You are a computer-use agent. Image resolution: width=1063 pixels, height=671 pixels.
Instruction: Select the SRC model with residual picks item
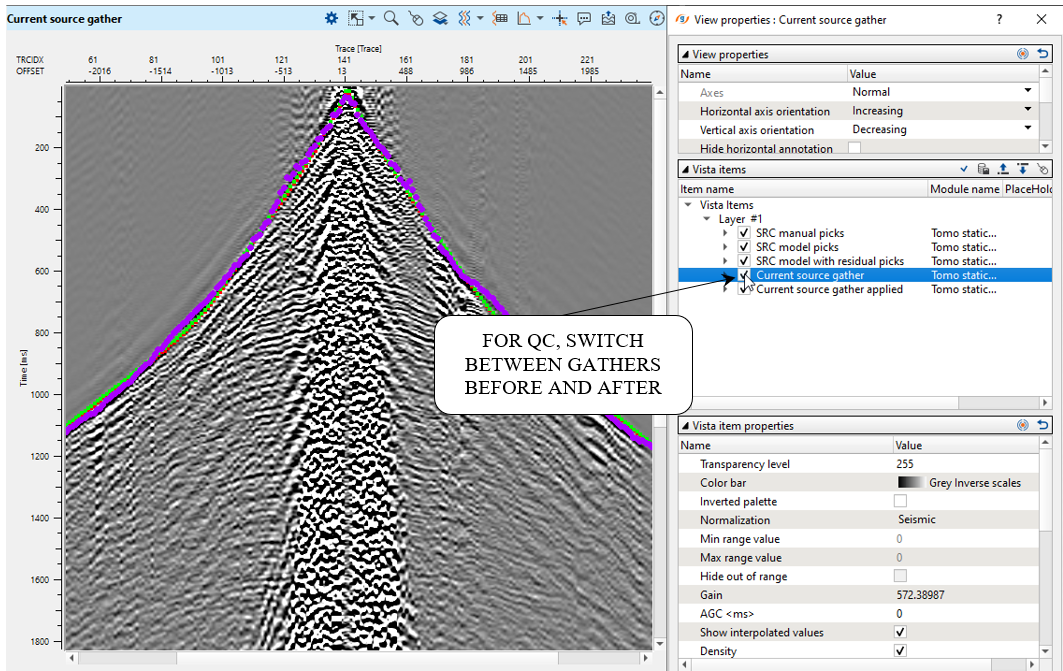click(829, 261)
